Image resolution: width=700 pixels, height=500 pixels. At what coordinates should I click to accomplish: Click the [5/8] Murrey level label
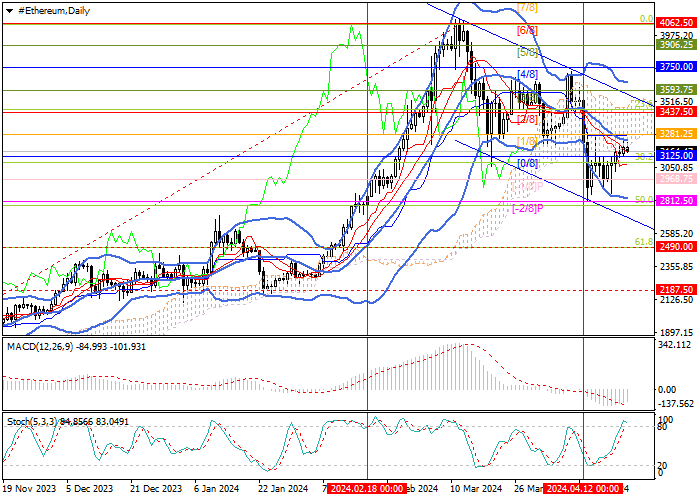[527, 52]
